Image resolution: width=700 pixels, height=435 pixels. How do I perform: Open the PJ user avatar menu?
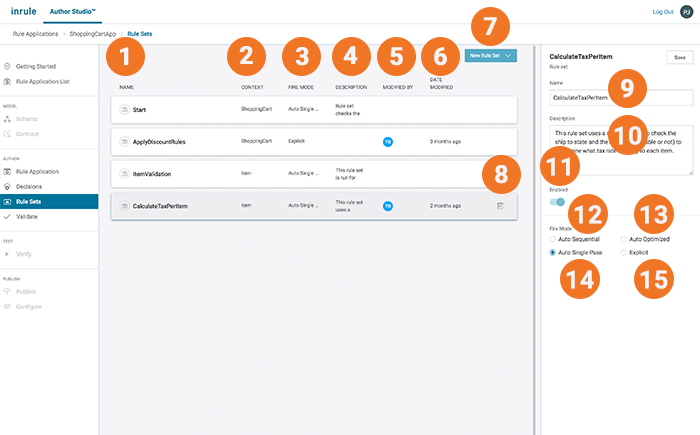pyautogui.click(x=685, y=11)
